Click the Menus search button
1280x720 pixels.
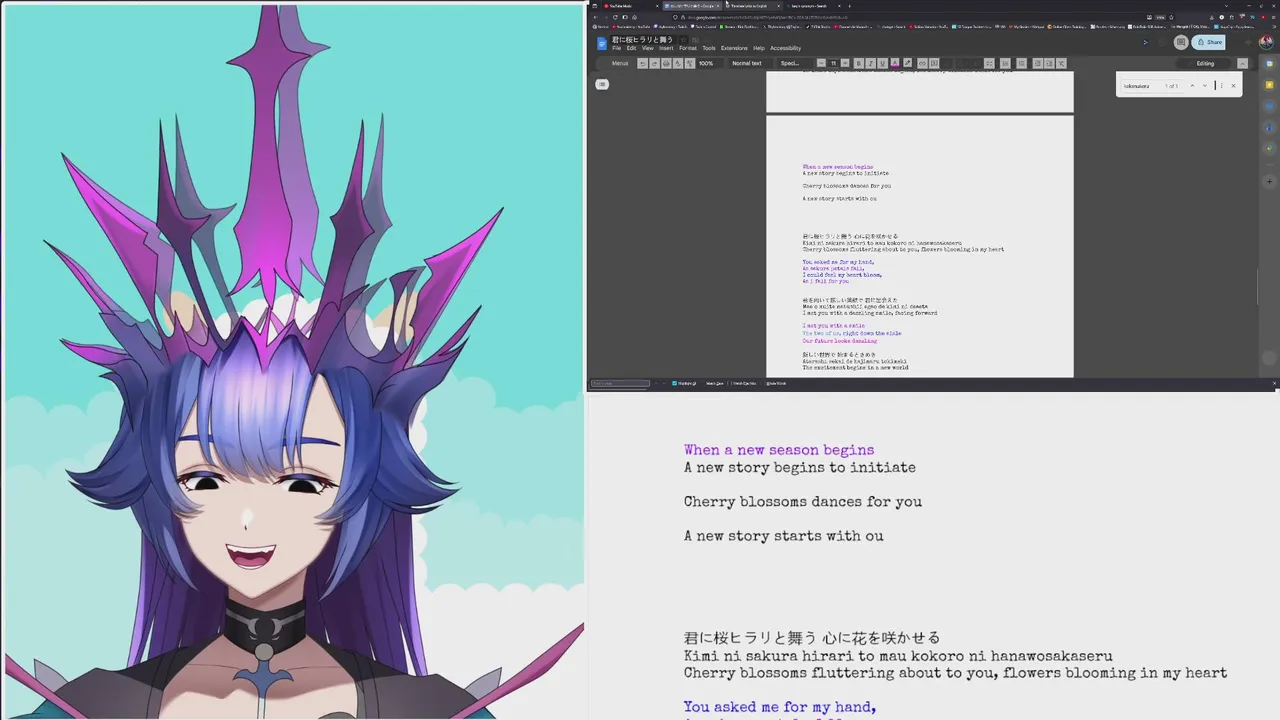(618, 63)
